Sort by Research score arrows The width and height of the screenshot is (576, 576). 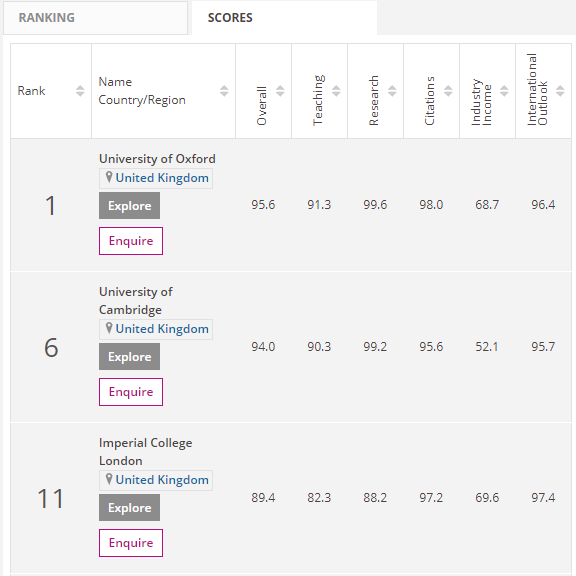point(392,91)
